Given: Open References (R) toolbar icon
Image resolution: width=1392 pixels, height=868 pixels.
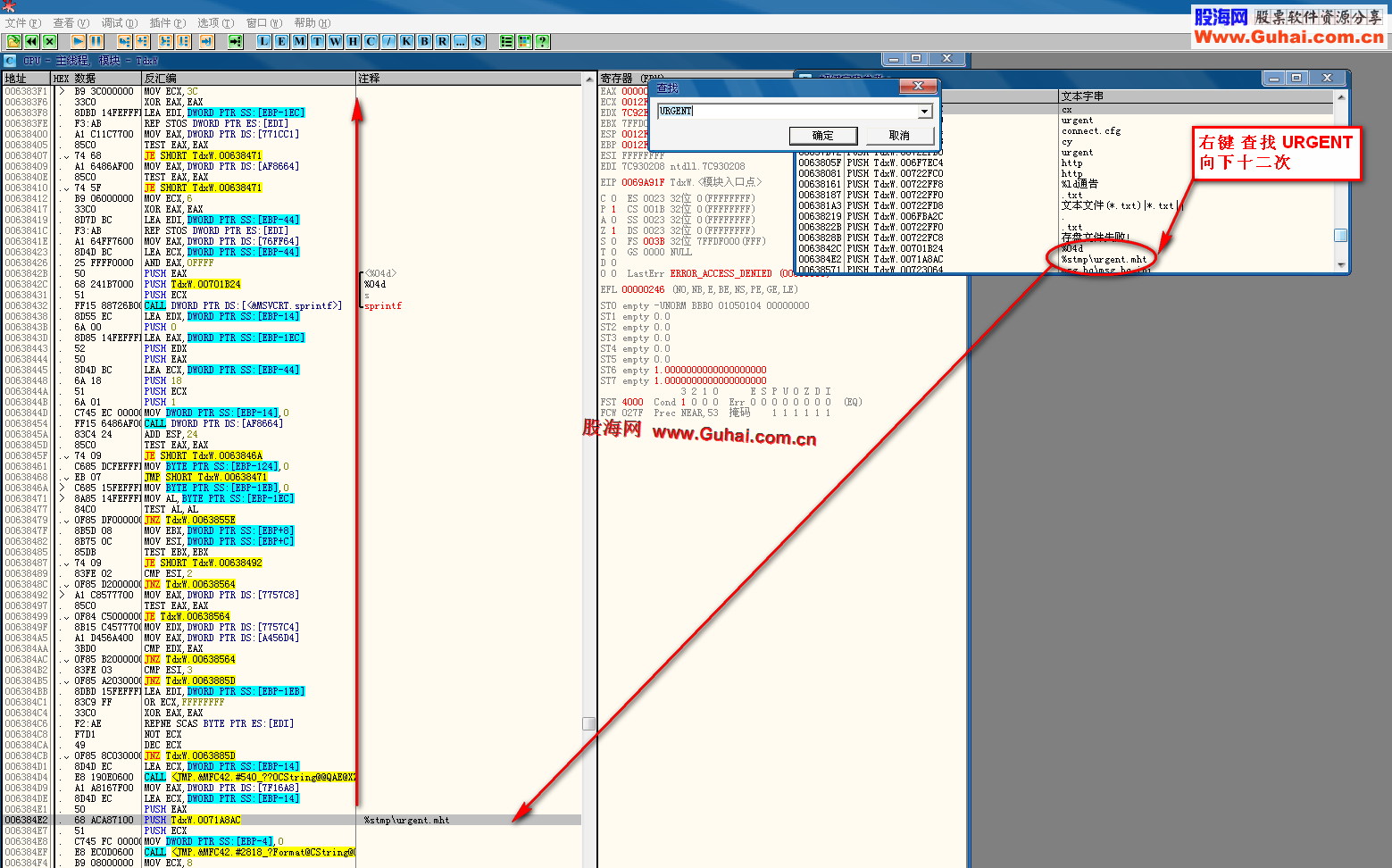Looking at the screenshot, I should click(443, 41).
